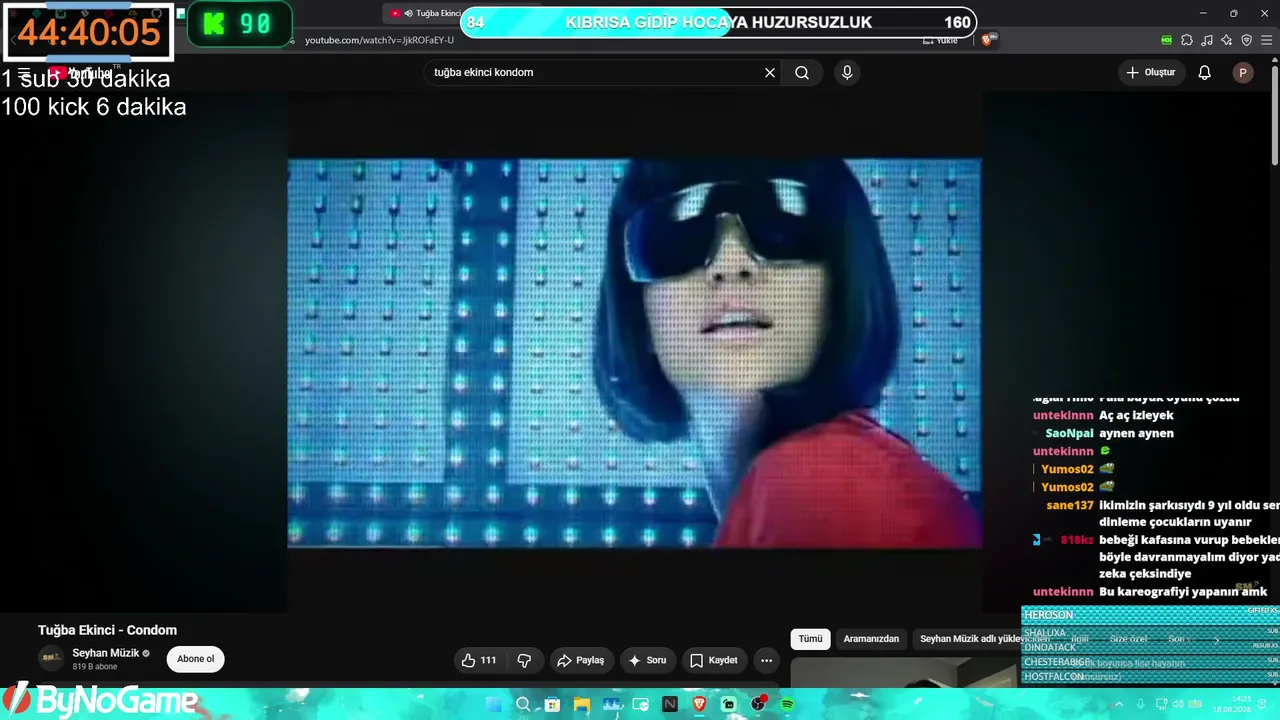Click the 819 B abone subscriber count

pos(95,667)
